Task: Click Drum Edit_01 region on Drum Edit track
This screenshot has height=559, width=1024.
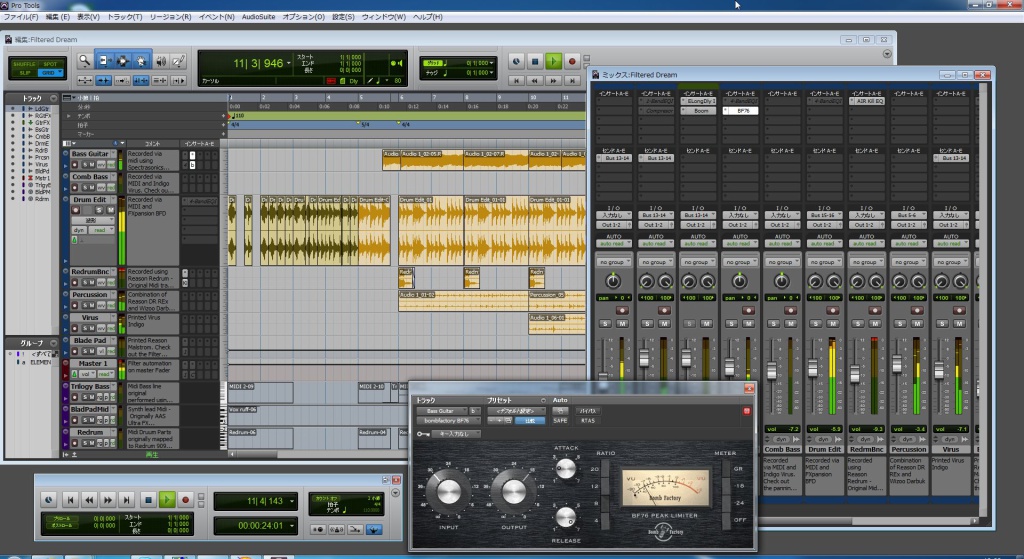Action: coord(430,230)
